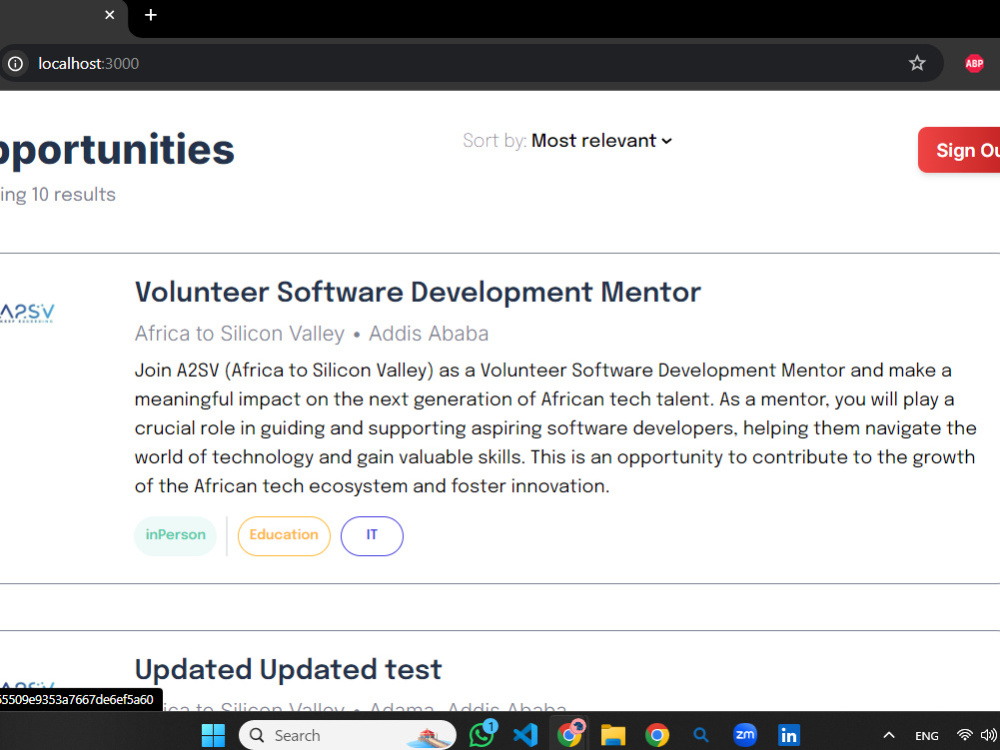Screen dimensions: 1000x750
Task: Select the Education tag
Action: click(284, 536)
